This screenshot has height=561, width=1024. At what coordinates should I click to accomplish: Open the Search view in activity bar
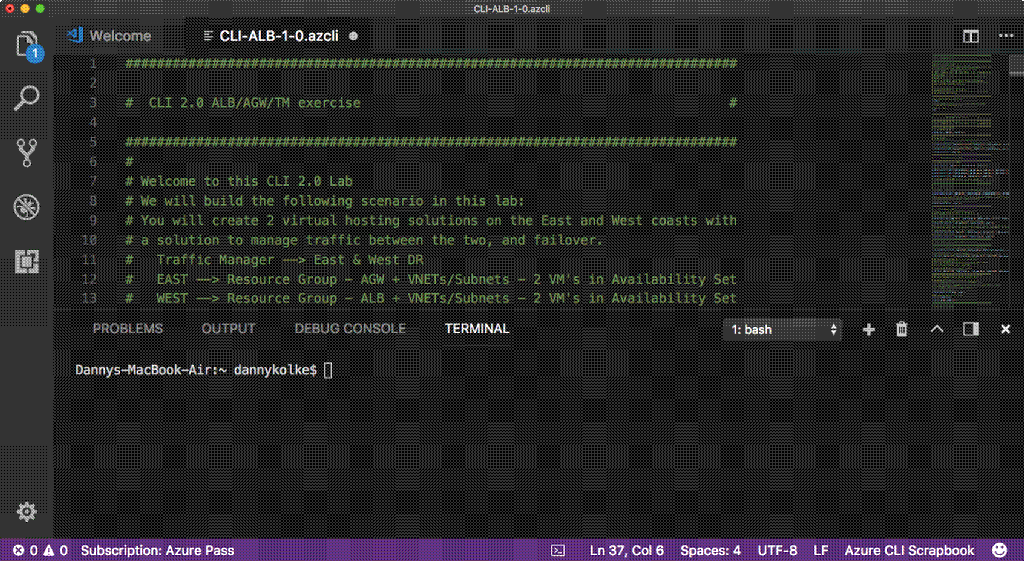(x=27, y=98)
